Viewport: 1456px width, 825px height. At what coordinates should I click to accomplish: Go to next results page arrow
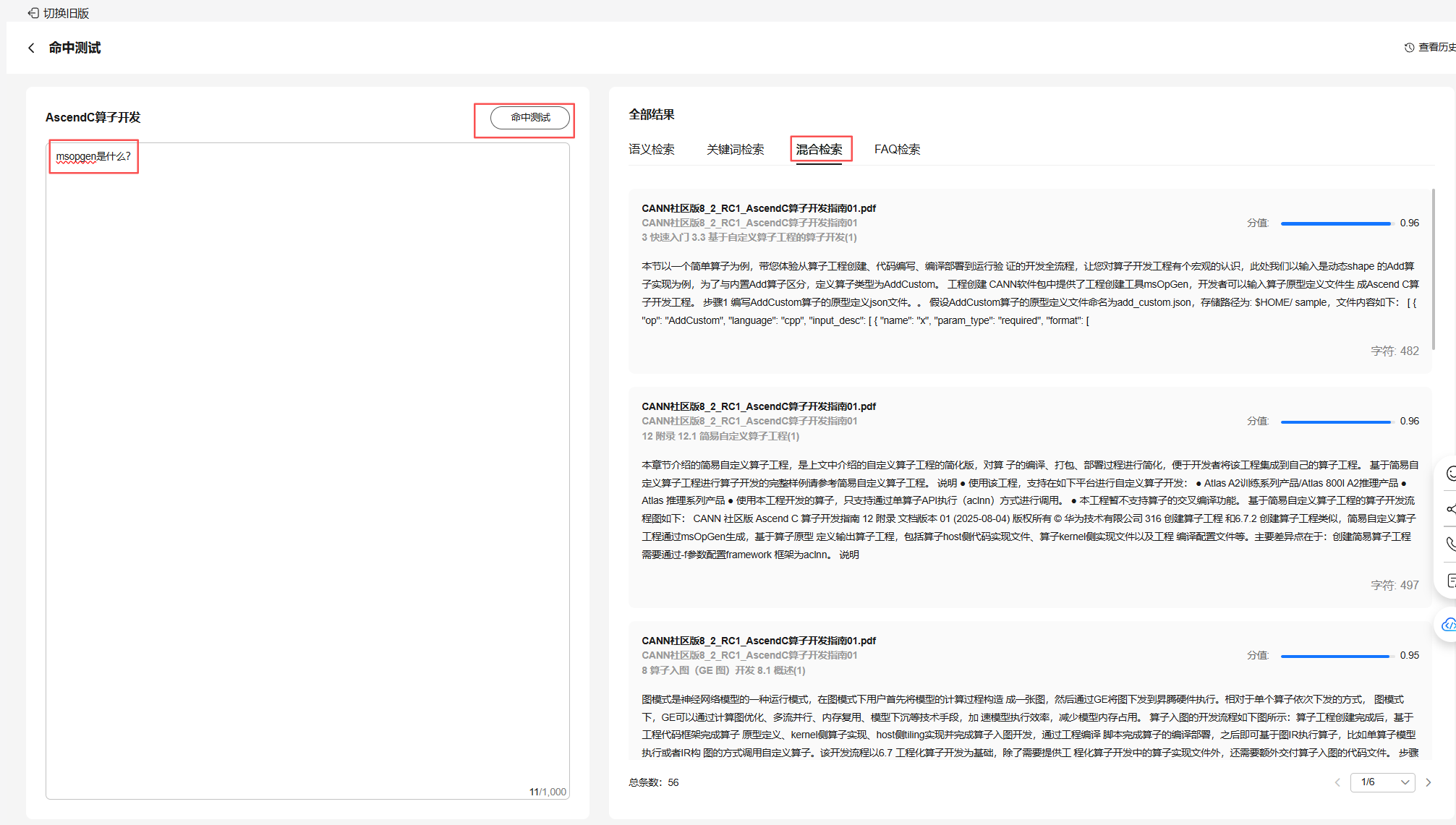point(1429,782)
